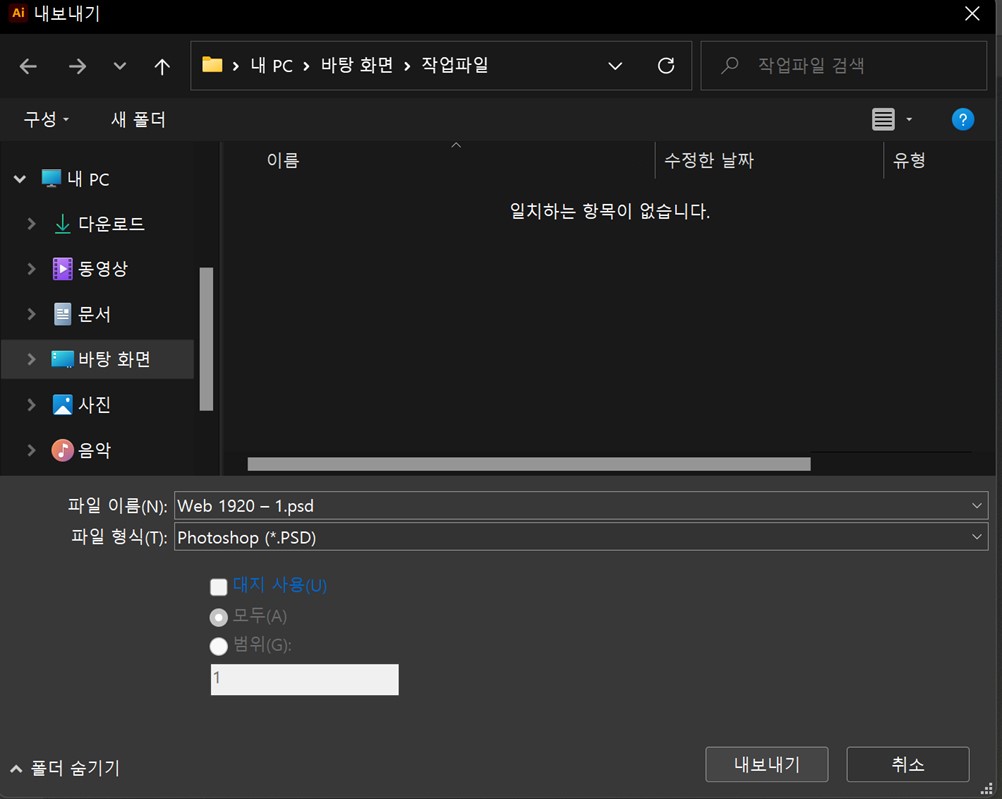Select the 음악 music icon
This screenshot has height=799, width=1002.
[62, 450]
